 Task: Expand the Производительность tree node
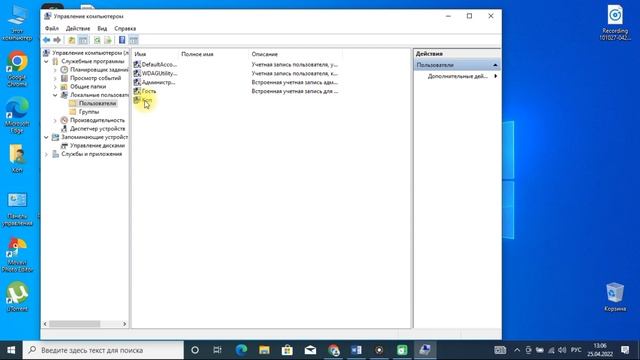[x=55, y=120]
